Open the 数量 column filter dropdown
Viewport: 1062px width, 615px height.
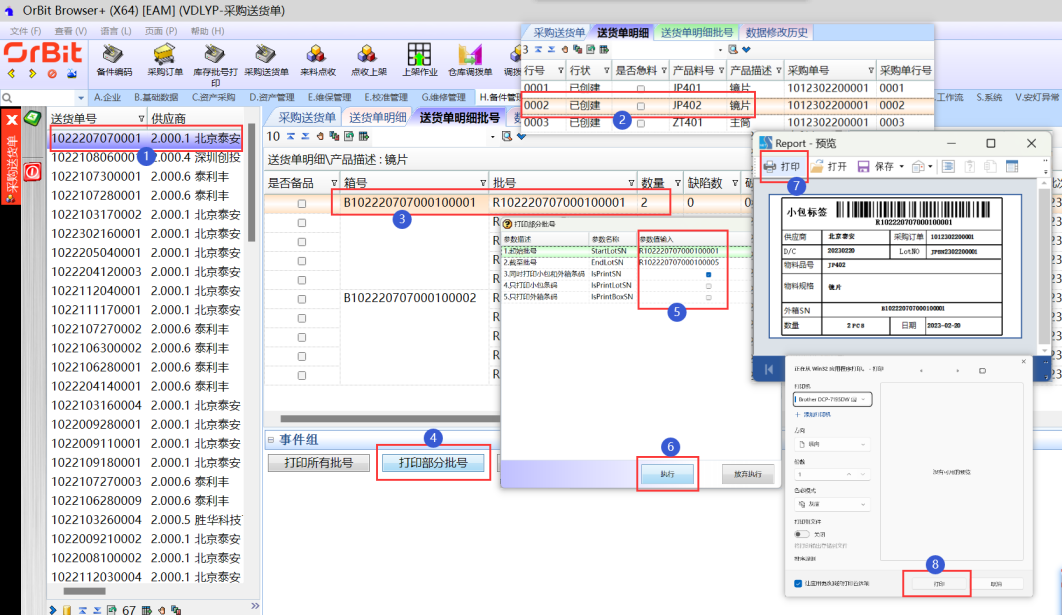click(677, 183)
